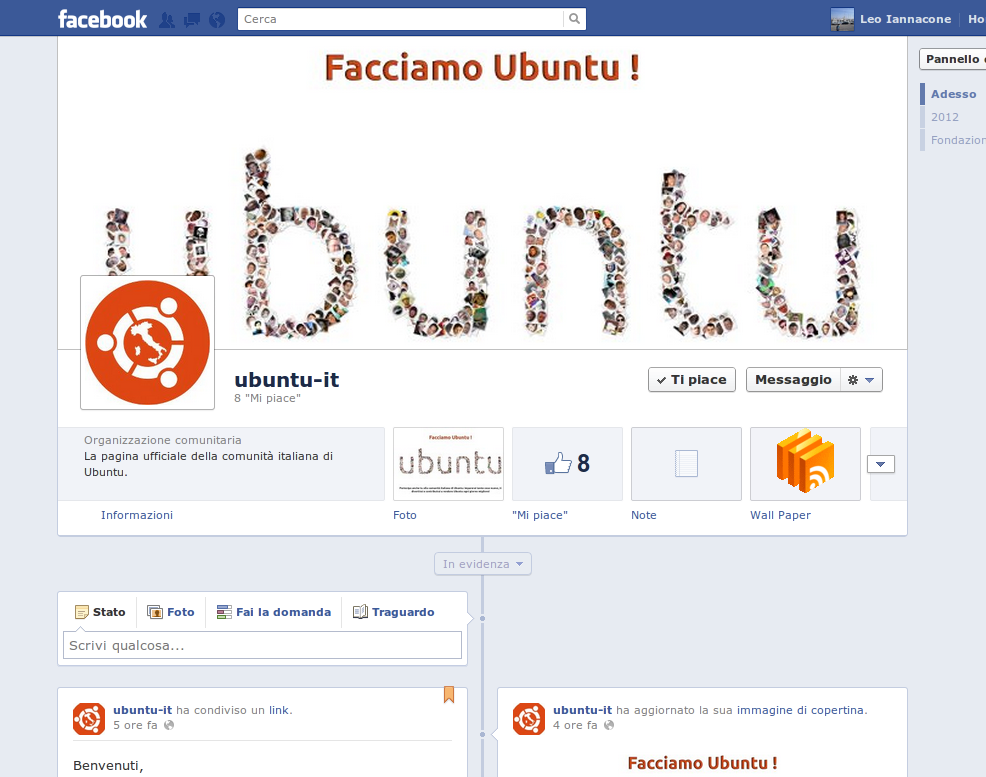Click the Messaggio button
Screen dimensions: 986x777
(793, 380)
